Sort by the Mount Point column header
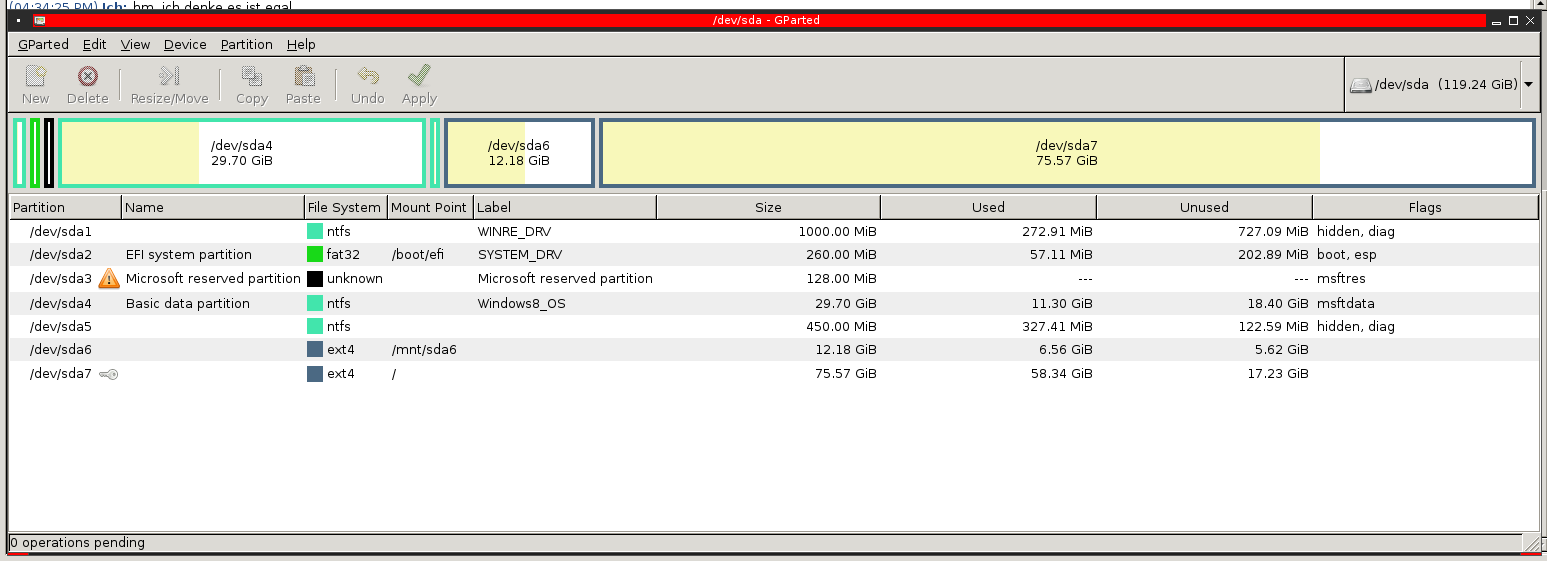The image size is (1547, 561). 429,207
